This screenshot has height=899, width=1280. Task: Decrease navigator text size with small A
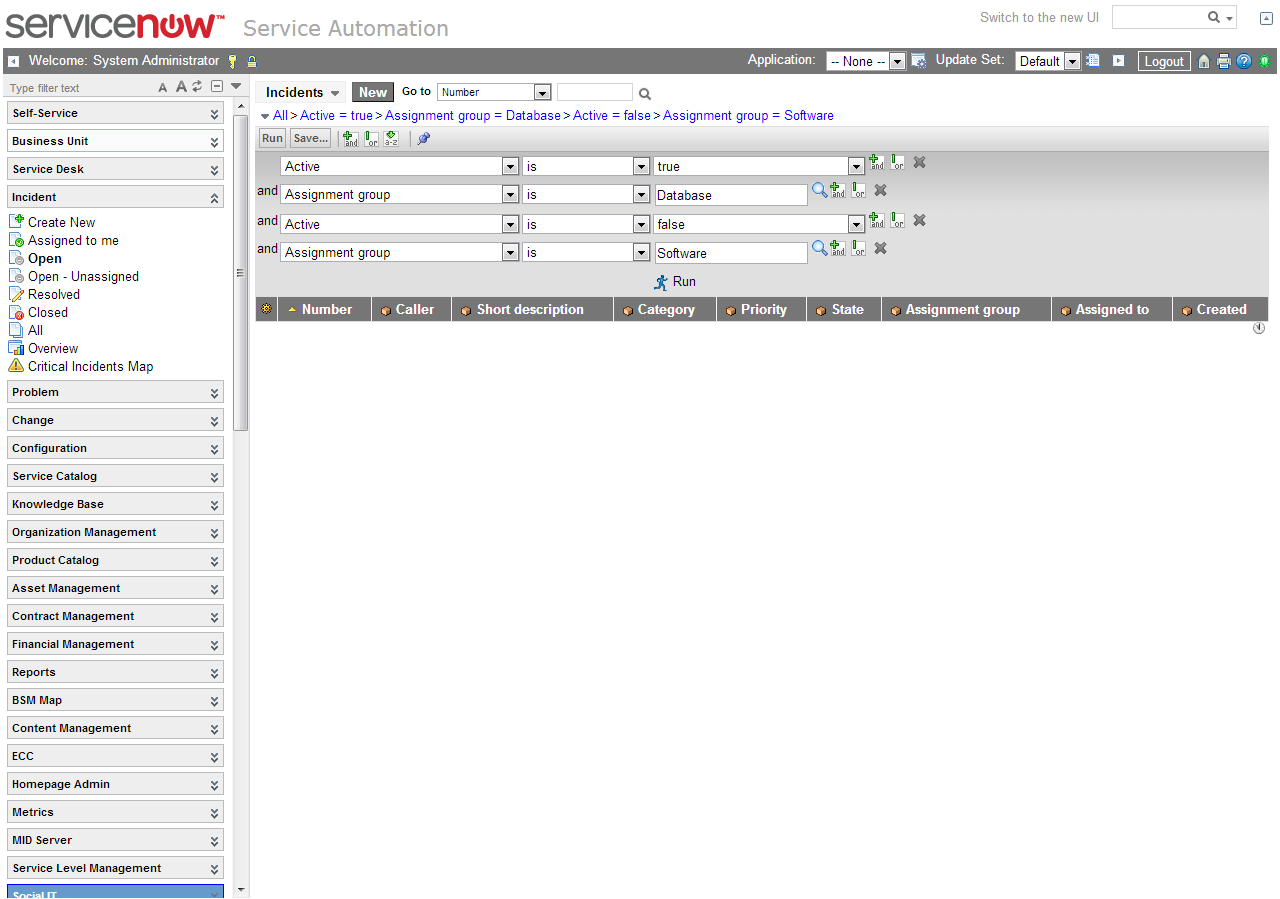tap(163, 87)
